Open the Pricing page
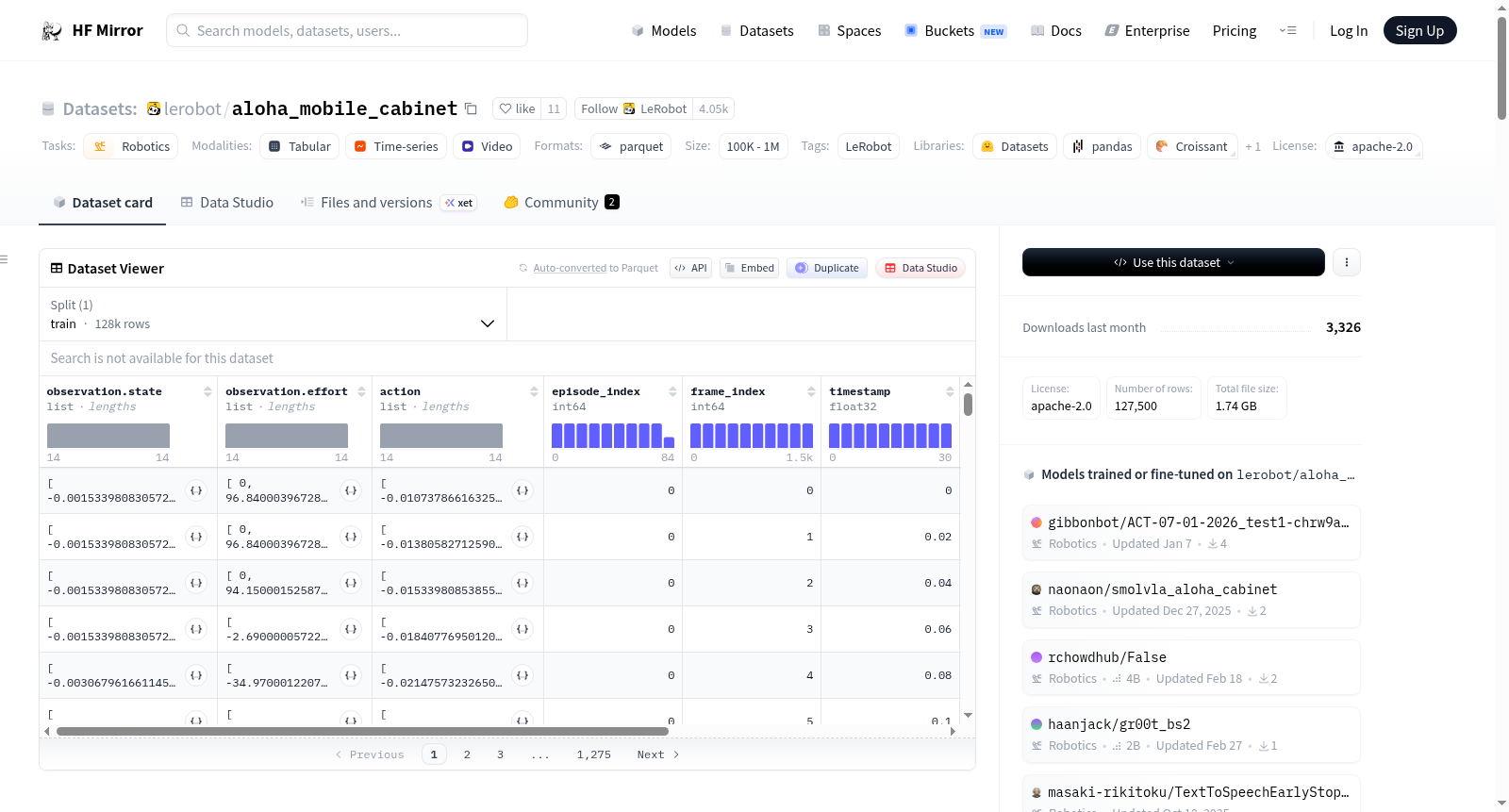This screenshot has height=812, width=1509. pyautogui.click(x=1235, y=31)
